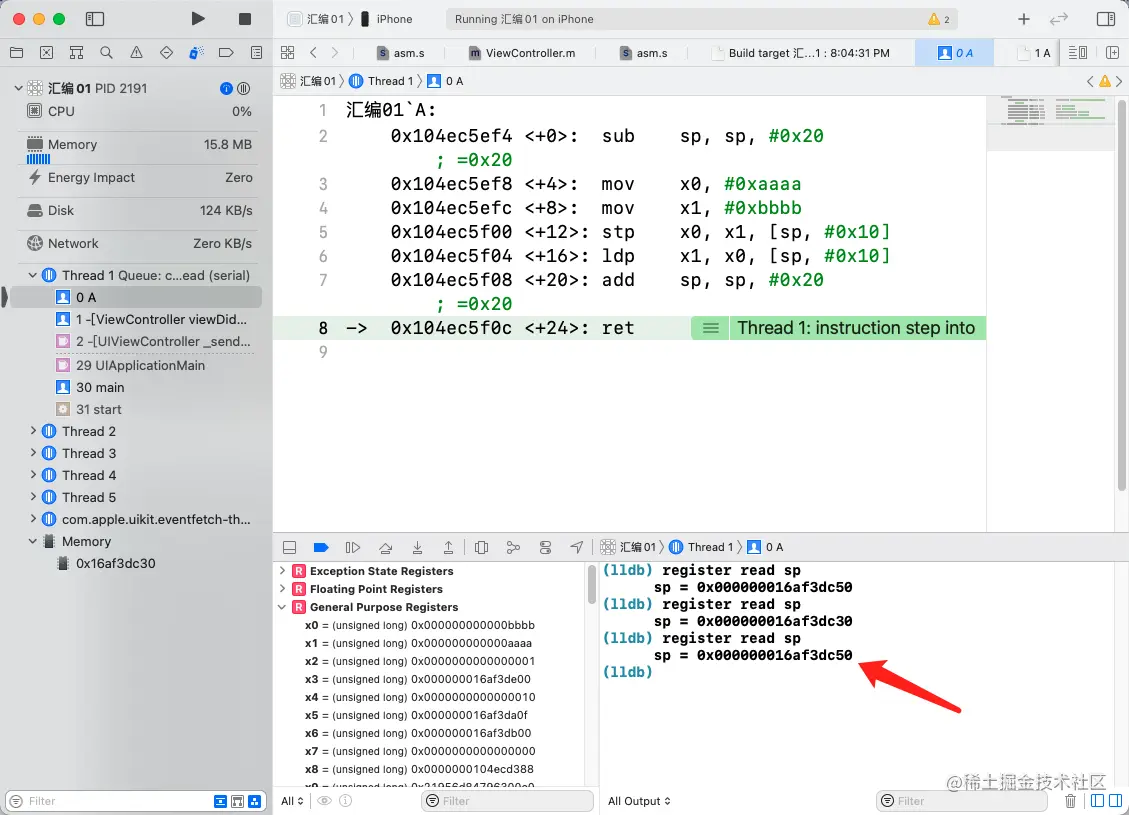This screenshot has height=815, width=1129.
Task: Show the warnings count in activity bar
Action: point(939,19)
